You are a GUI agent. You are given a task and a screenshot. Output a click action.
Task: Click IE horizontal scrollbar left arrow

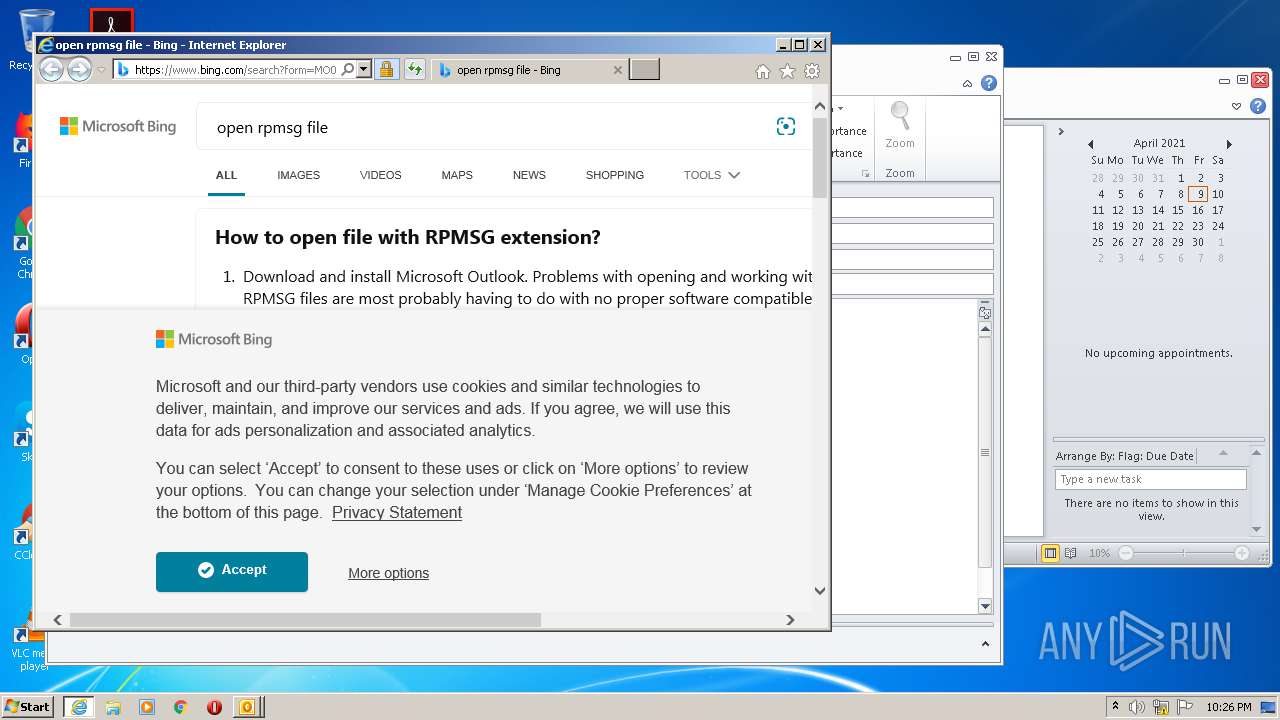pyautogui.click(x=57, y=620)
